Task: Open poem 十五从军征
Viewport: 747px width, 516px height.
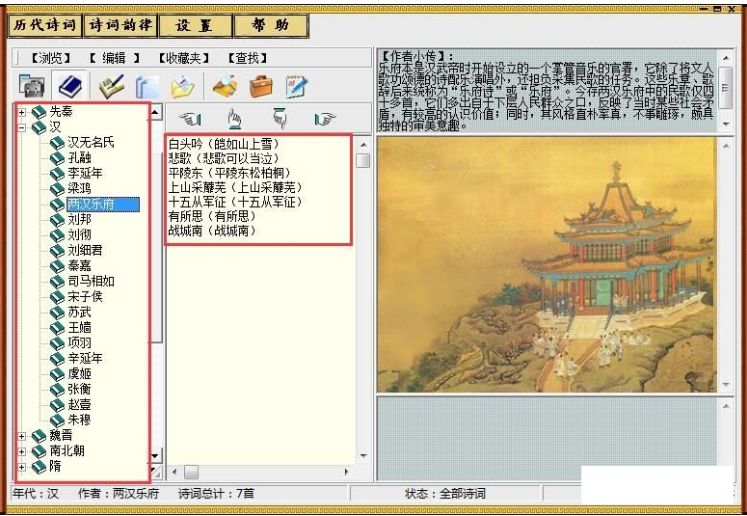Action: pos(235,202)
